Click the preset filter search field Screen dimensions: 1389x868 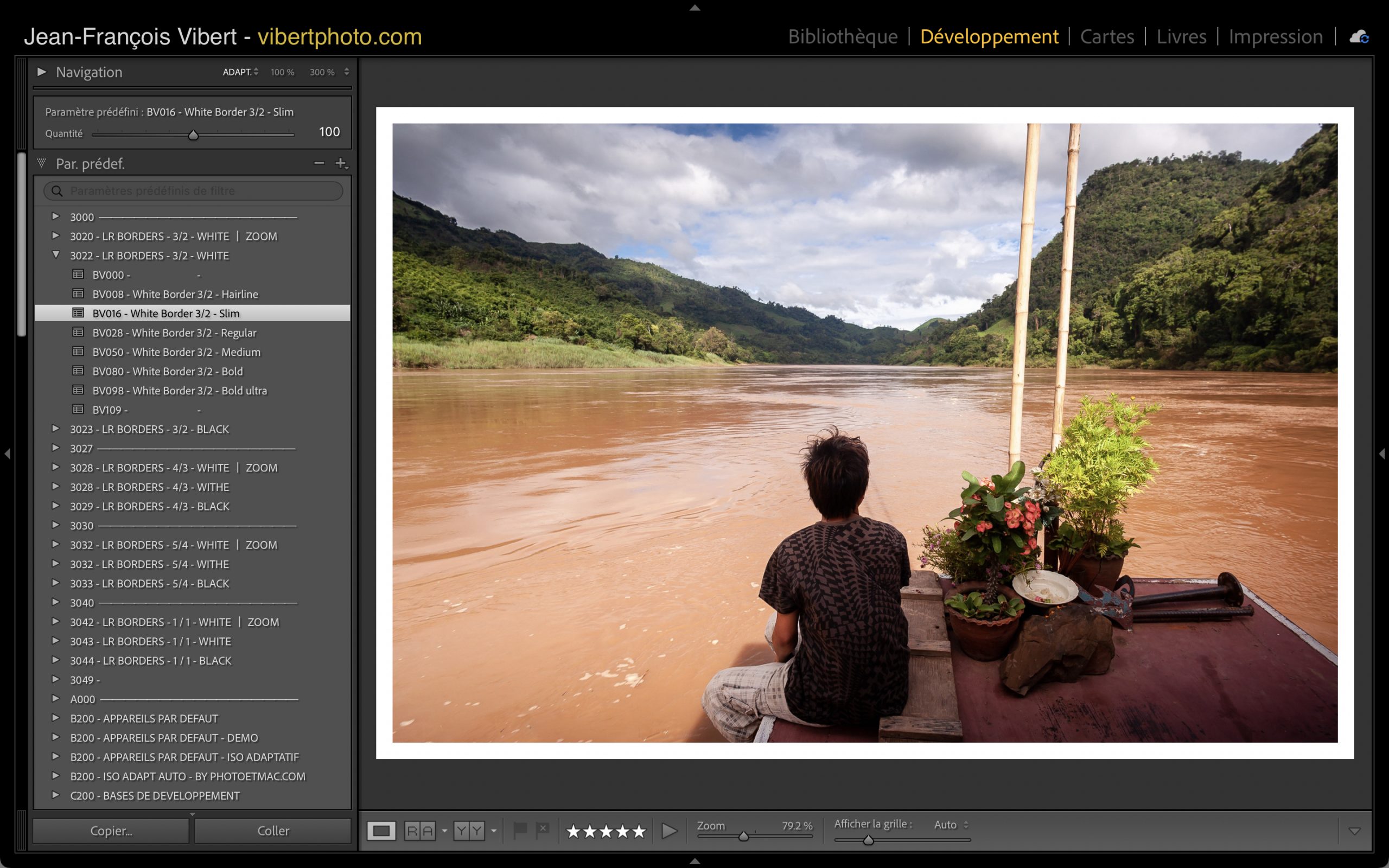coord(195,190)
